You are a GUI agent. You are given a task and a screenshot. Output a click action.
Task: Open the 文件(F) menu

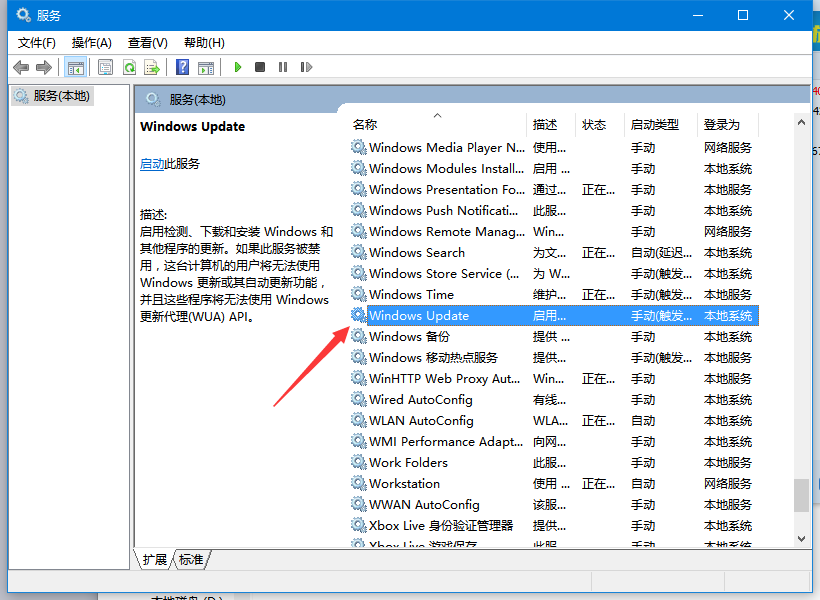[37, 43]
